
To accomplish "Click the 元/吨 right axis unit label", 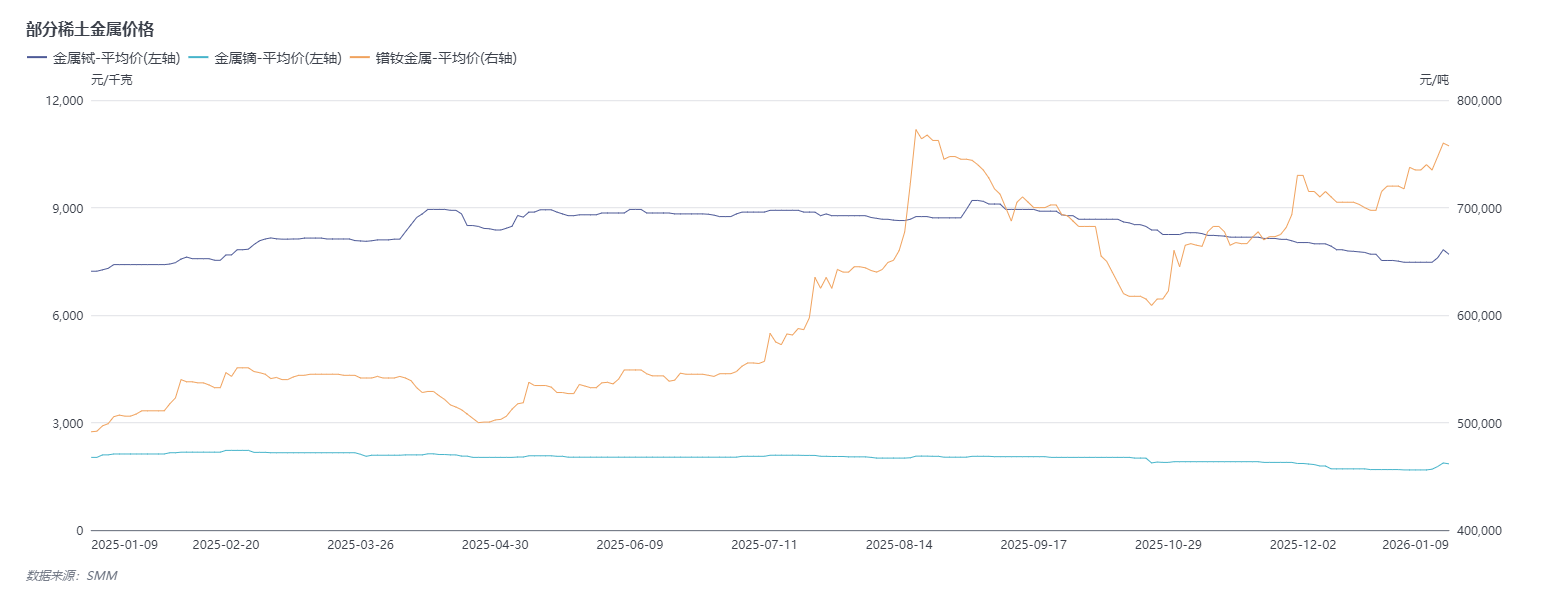I will click(x=1433, y=80).
